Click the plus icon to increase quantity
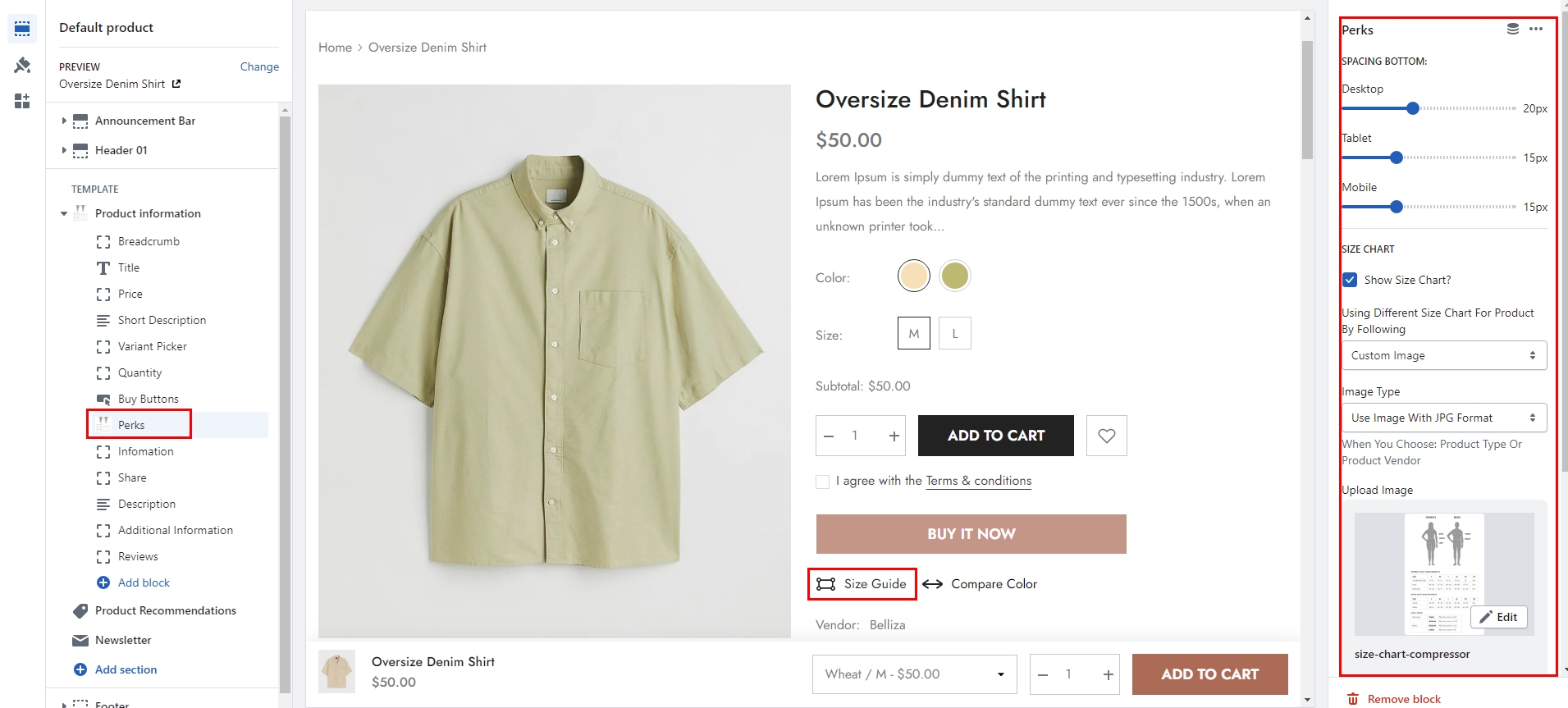This screenshot has height=708, width=1568. 894,436
